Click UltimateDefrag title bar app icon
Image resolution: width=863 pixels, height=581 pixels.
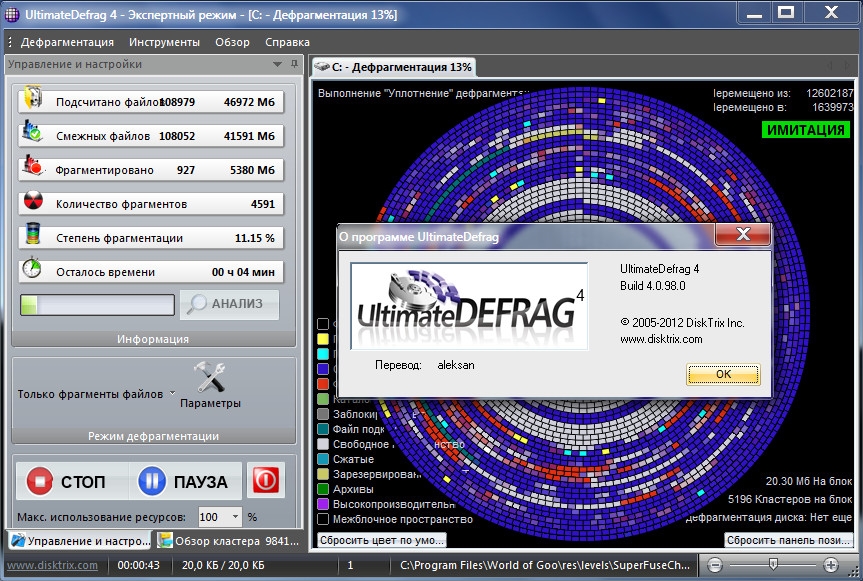pos(12,15)
